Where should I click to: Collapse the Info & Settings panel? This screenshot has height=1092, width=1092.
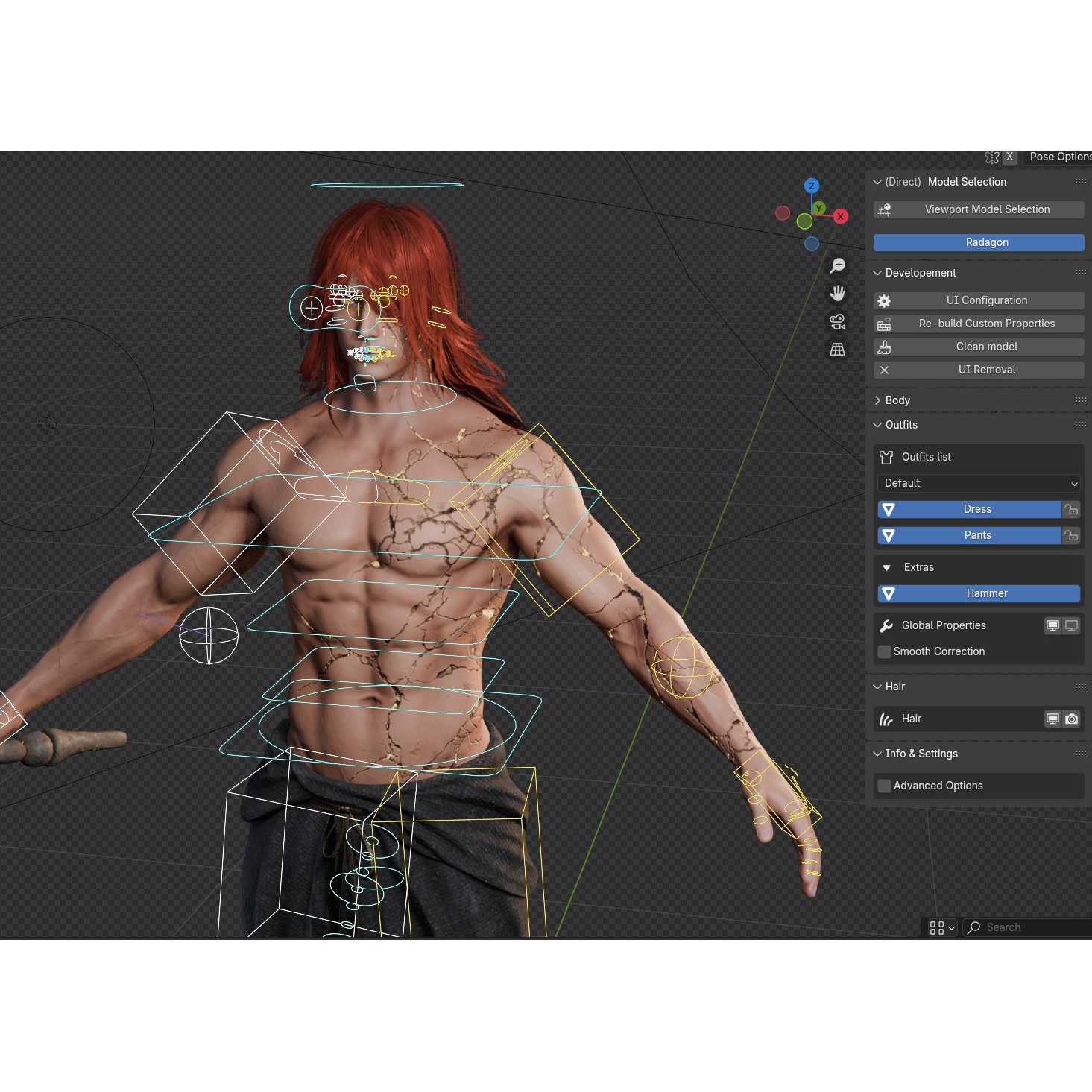point(877,754)
